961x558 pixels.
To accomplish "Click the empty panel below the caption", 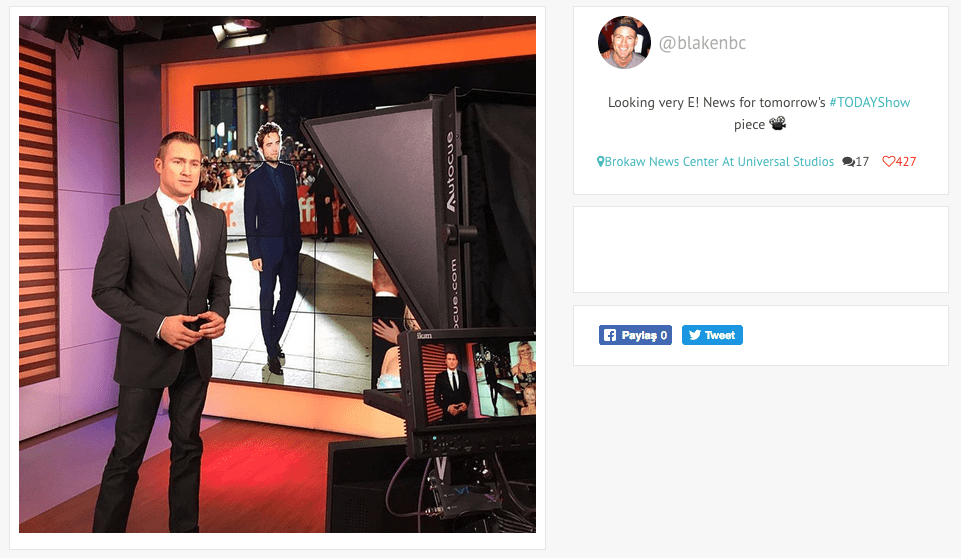I will [x=760, y=249].
